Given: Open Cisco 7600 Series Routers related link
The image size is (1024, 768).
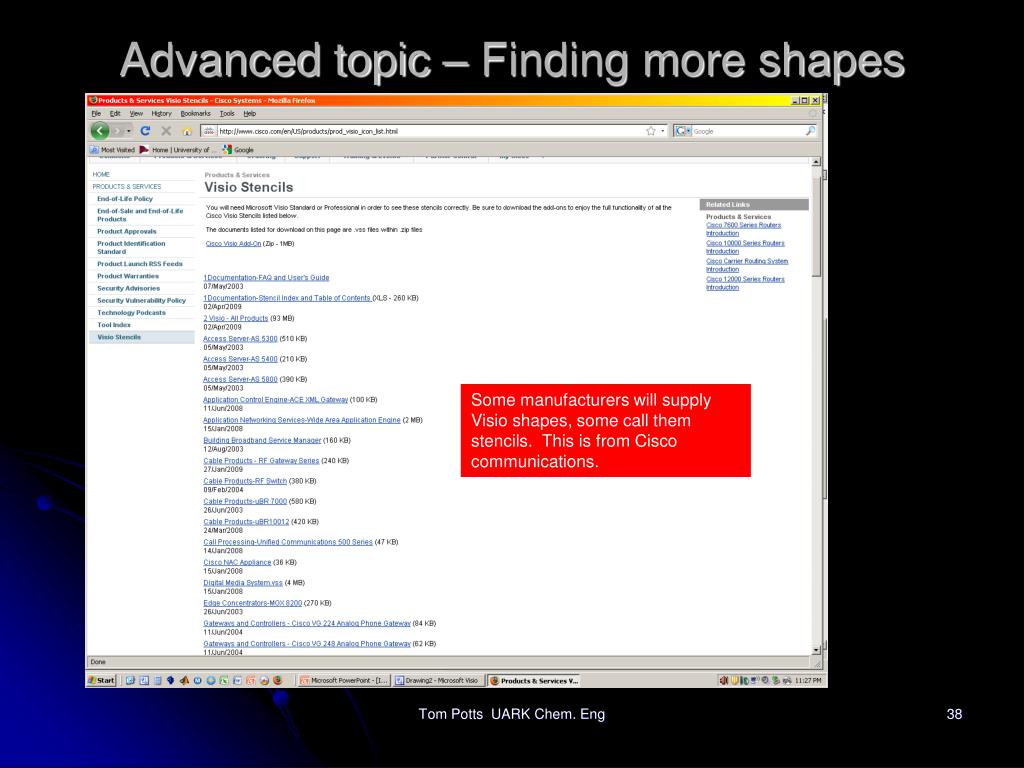Looking at the screenshot, I should [x=743, y=229].
